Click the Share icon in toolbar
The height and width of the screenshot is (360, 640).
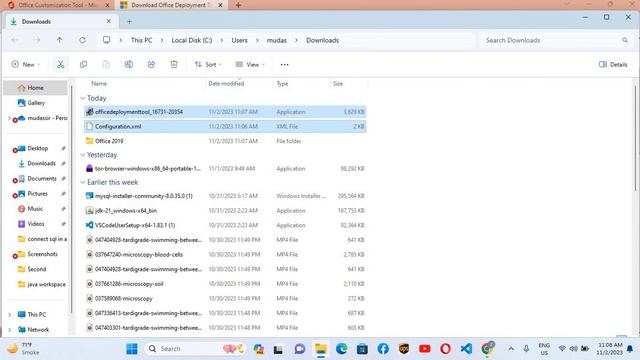click(x=151, y=64)
